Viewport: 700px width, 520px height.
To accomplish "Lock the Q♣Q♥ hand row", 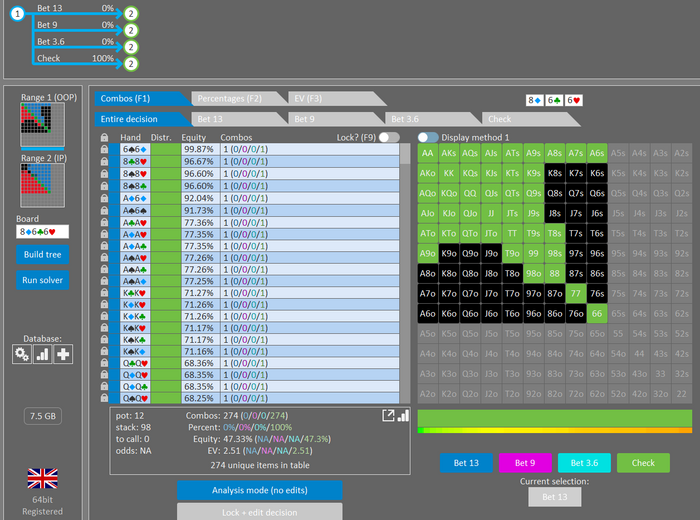I will pos(104,363).
